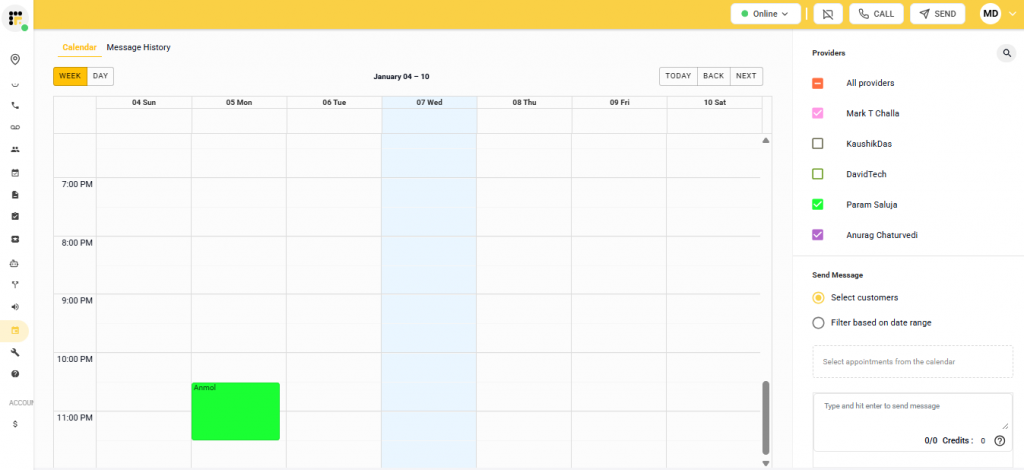
Task: Open the call routing fork sidebar icon
Action: pyautogui.click(x=15, y=285)
